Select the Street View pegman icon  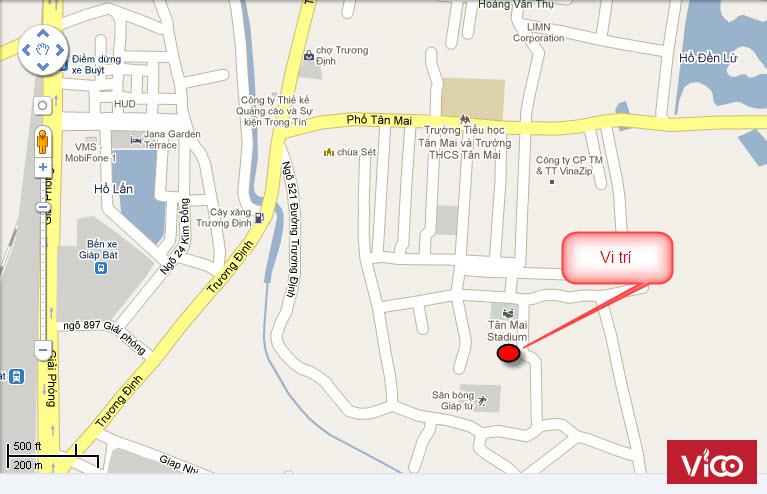pos(43,142)
